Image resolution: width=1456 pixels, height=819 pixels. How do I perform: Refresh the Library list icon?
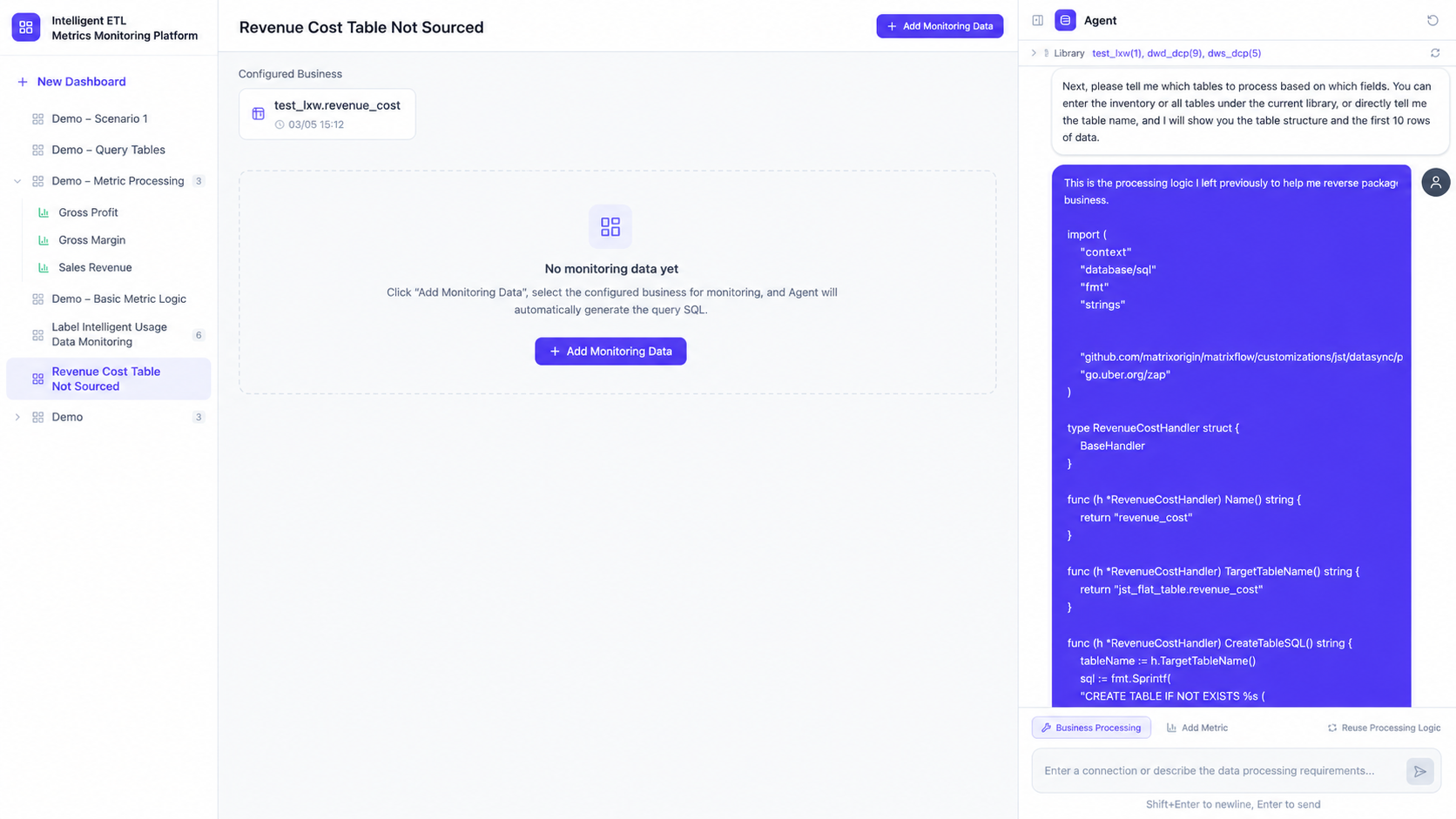1435,53
